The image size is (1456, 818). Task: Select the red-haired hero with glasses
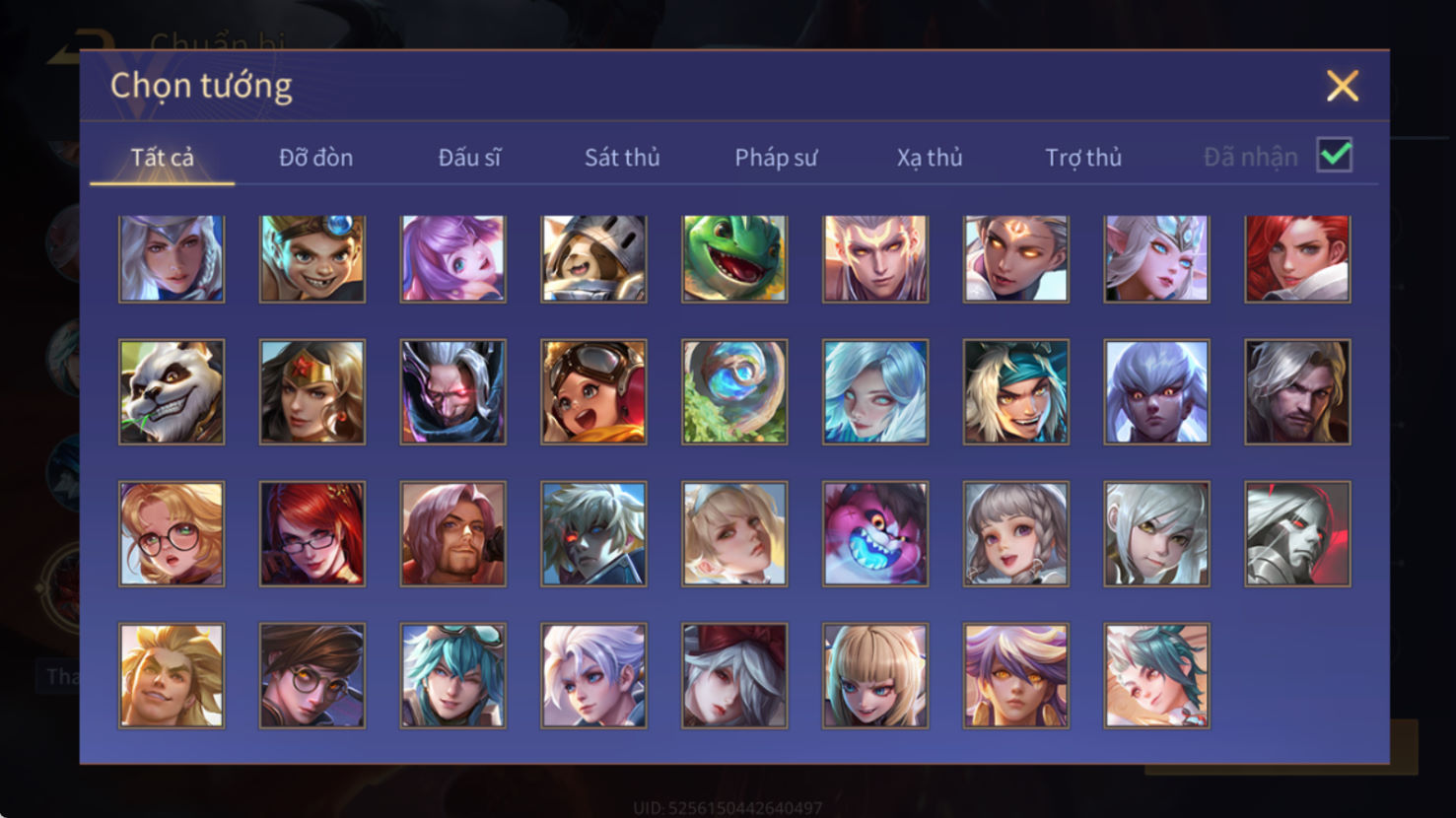(x=312, y=534)
